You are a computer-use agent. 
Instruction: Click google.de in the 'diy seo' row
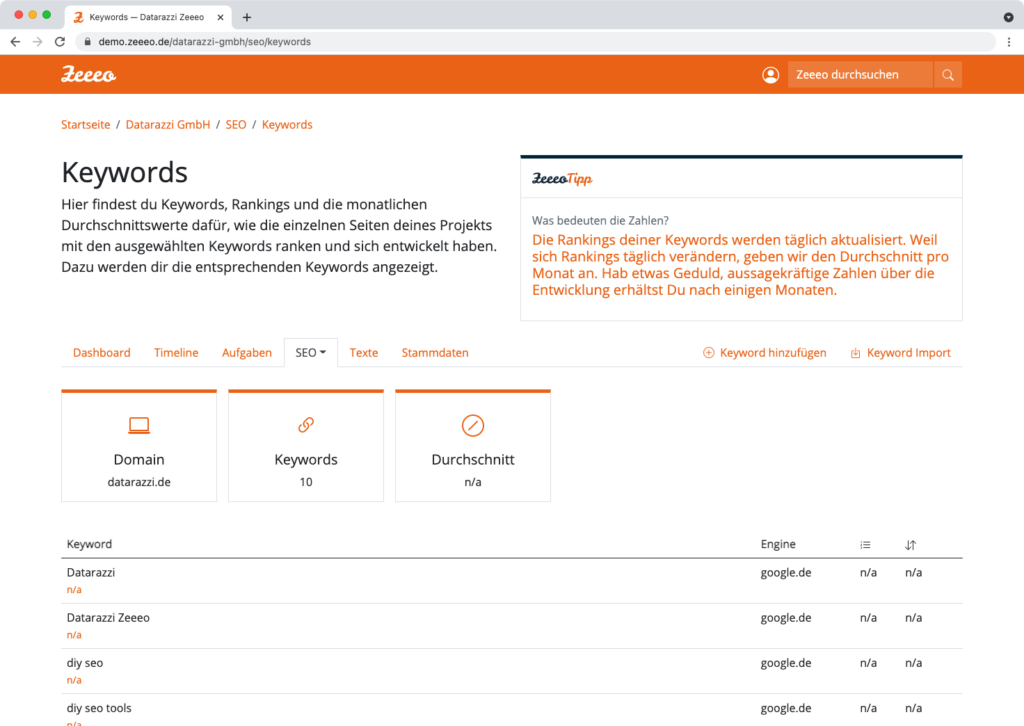(786, 663)
